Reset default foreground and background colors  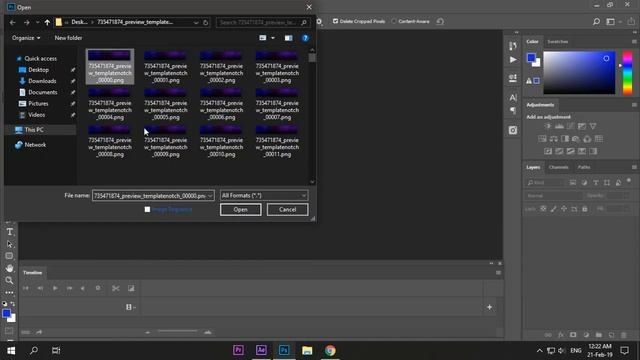point(4,304)
